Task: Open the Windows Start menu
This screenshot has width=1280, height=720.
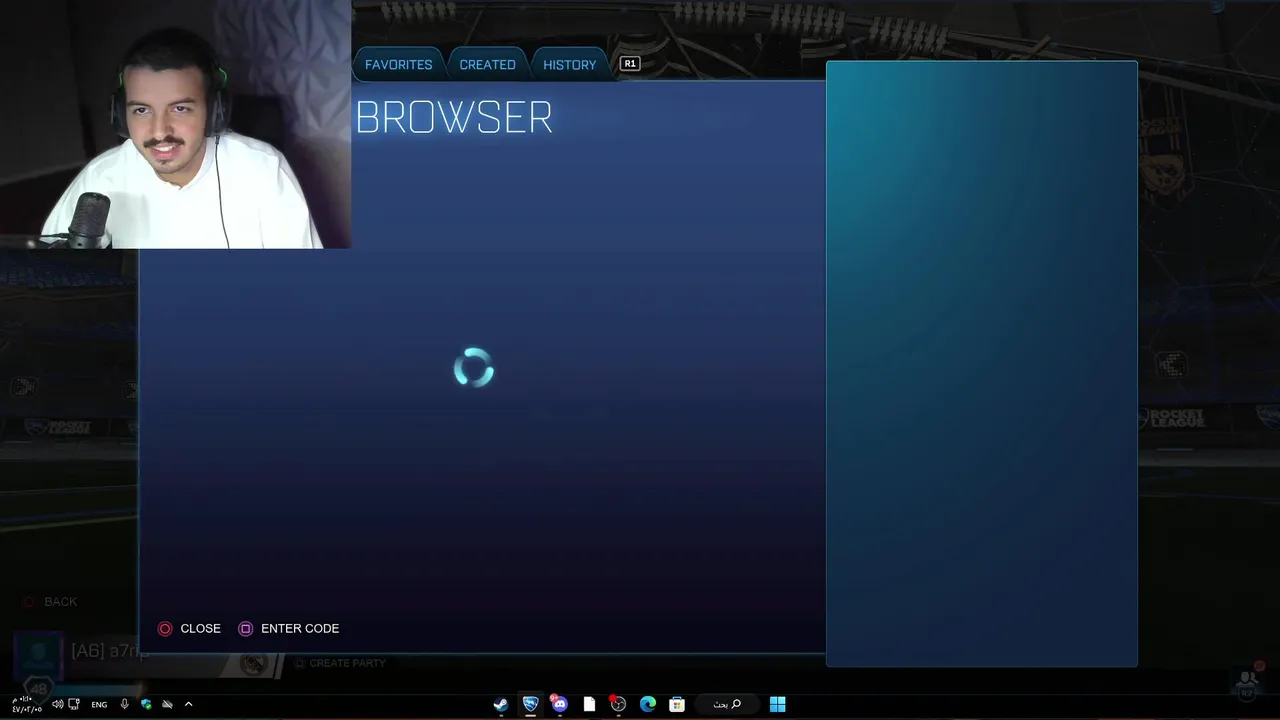Action: point(777,704)
